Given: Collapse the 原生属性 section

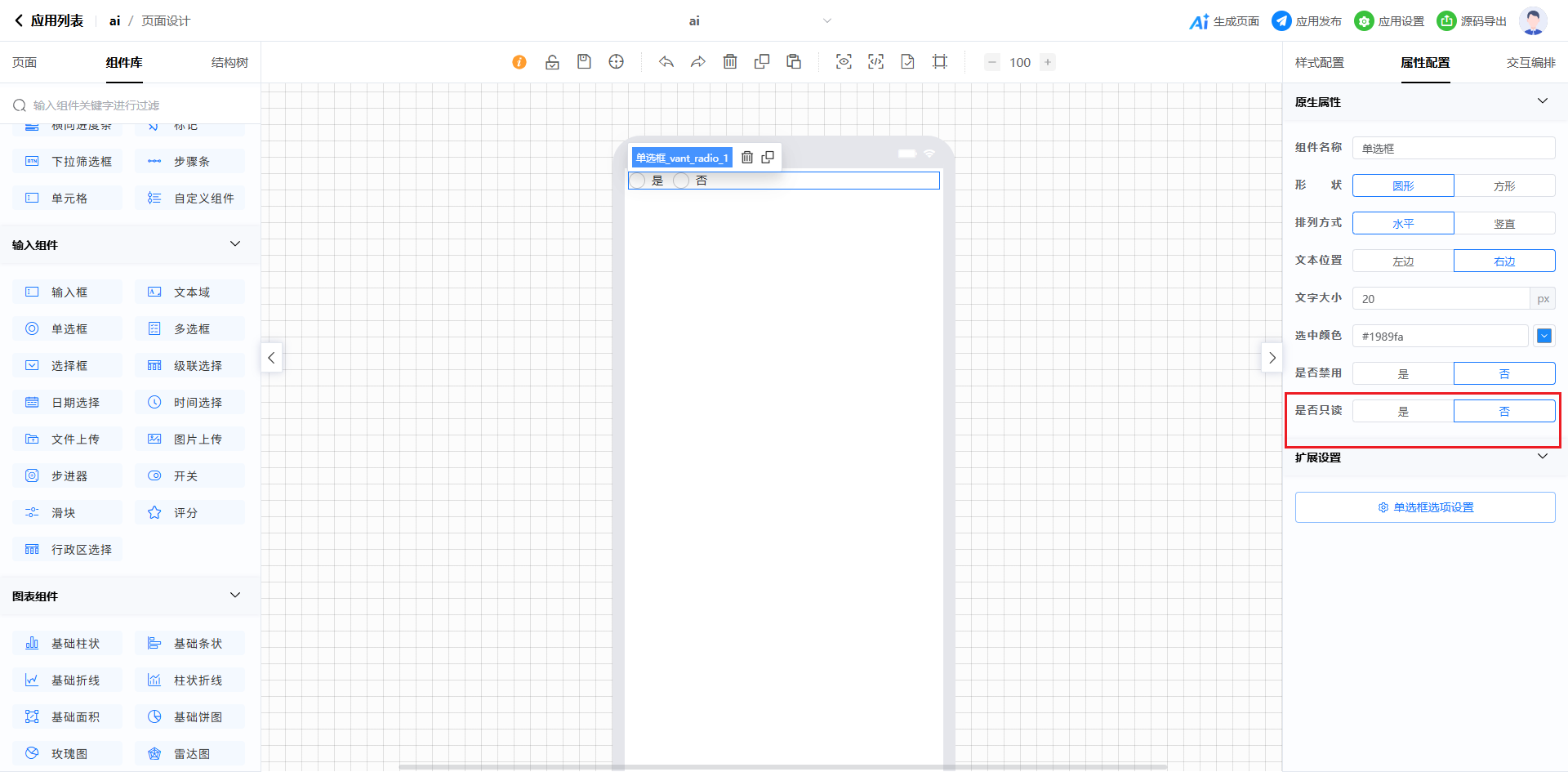Looking at the screenshot, I should point(1542,101).
